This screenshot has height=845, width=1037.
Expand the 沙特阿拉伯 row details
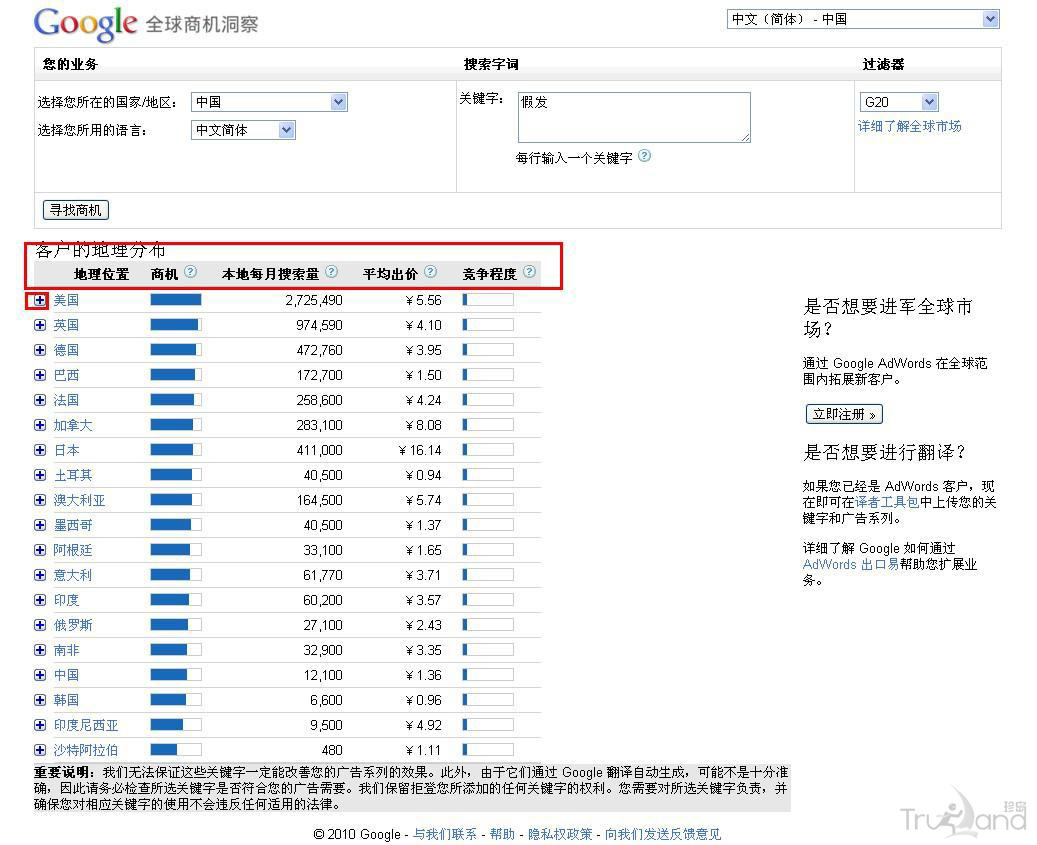pyautogui.click(x=39, y=750)
